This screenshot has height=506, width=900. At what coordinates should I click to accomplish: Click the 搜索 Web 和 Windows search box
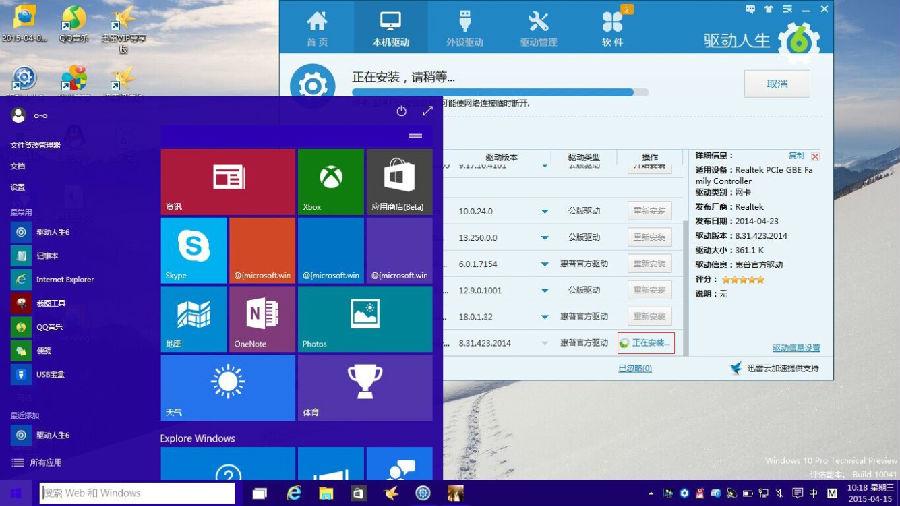pyautogui.click(x=137, y=493)
